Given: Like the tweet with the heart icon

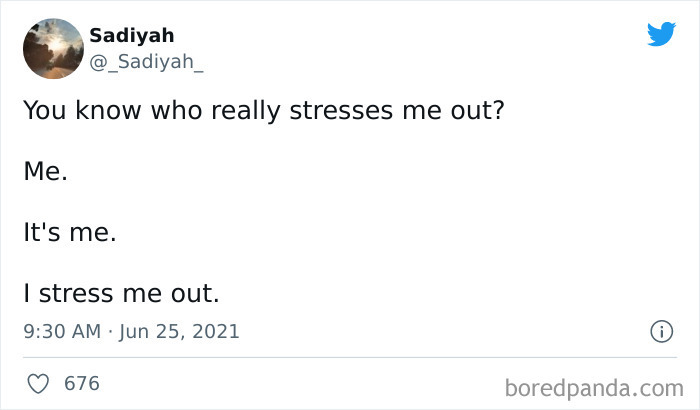Looking at the screenshot, I should pyautogui.click(x=38, y=383).
